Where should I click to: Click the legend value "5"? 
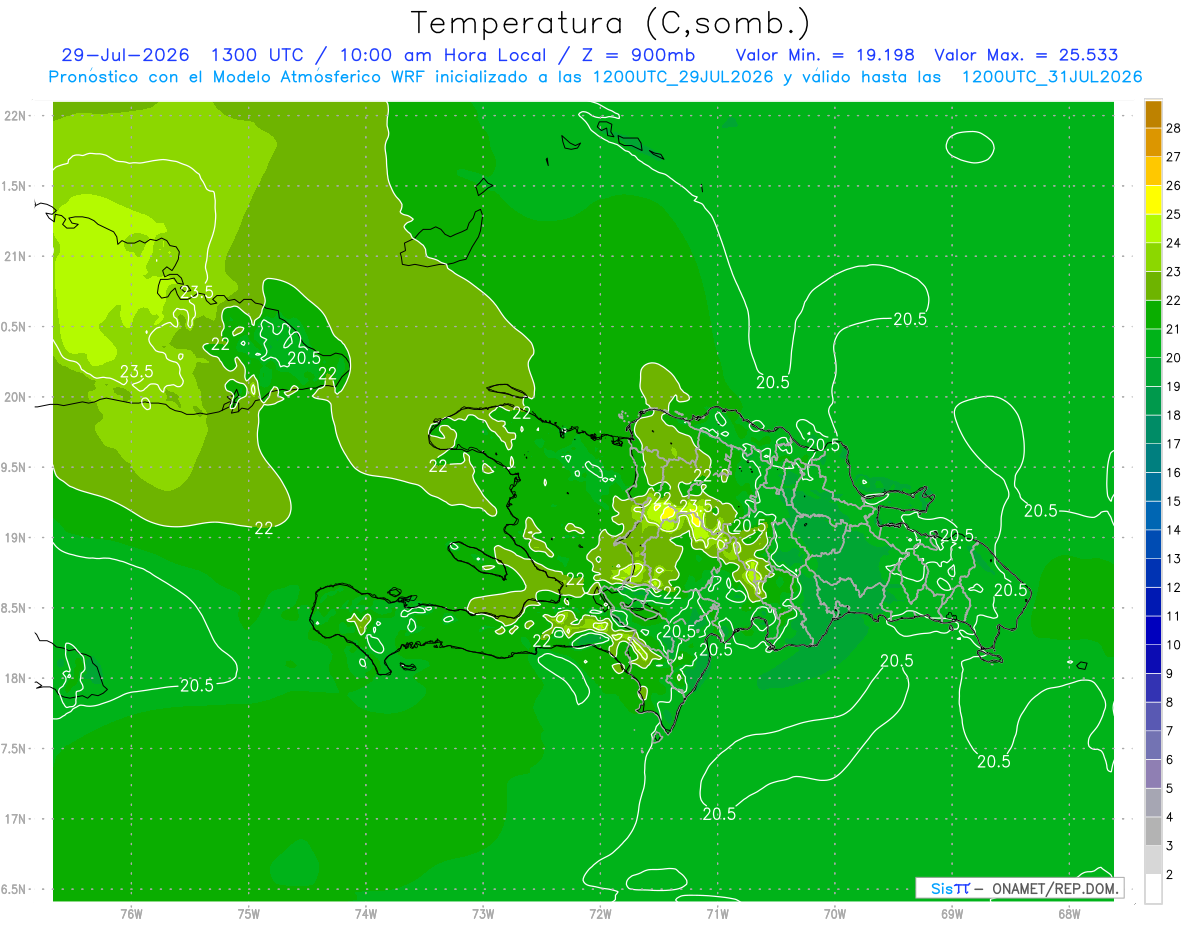1170,789
